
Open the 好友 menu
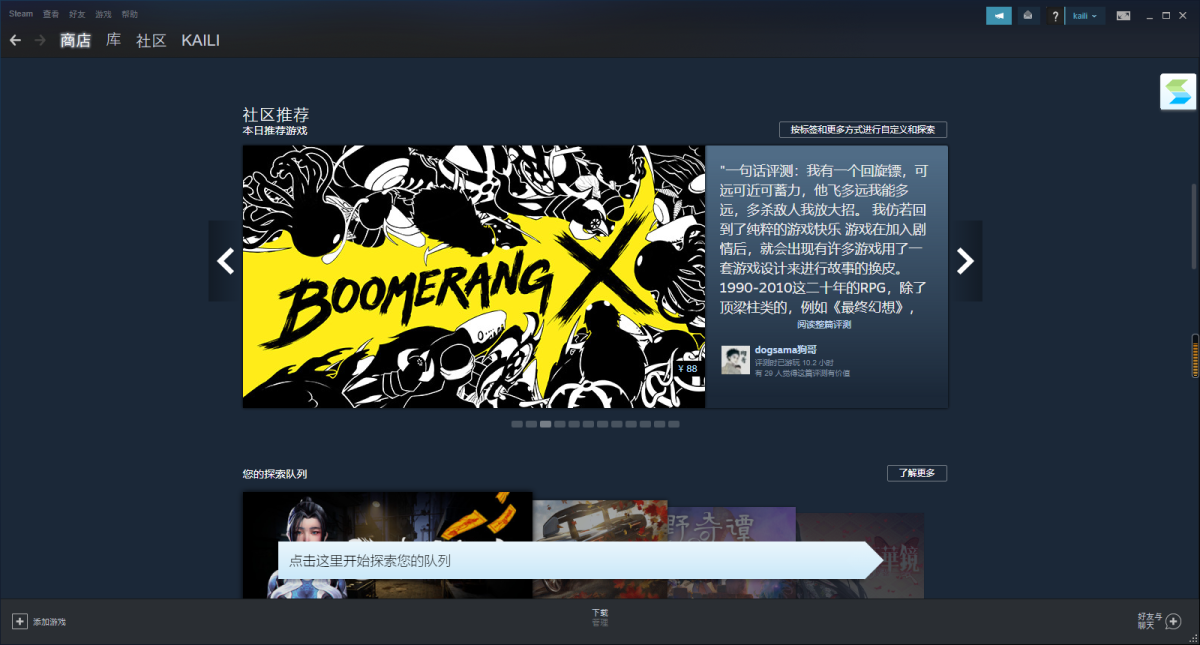pyautogui.click(x=77, y=14)
